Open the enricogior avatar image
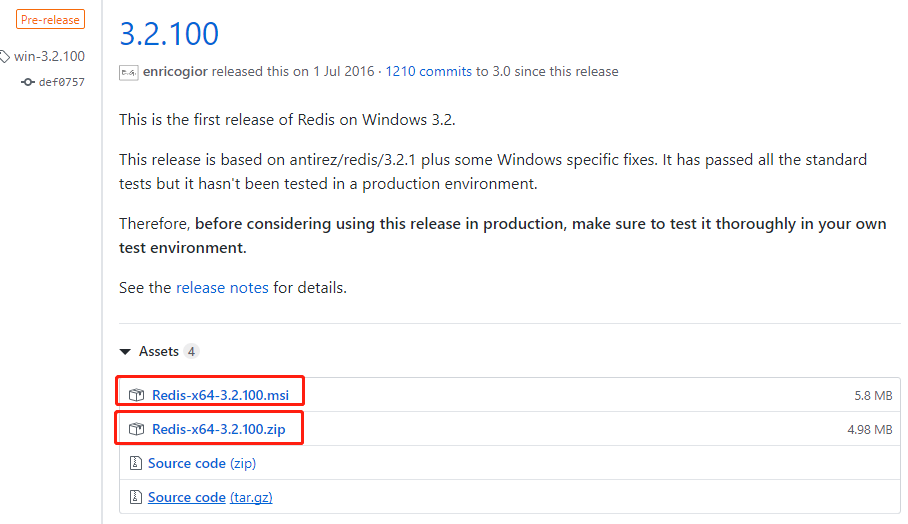This screenshot has width=908, height=524. pyautogui.click(x=128, y=72)
